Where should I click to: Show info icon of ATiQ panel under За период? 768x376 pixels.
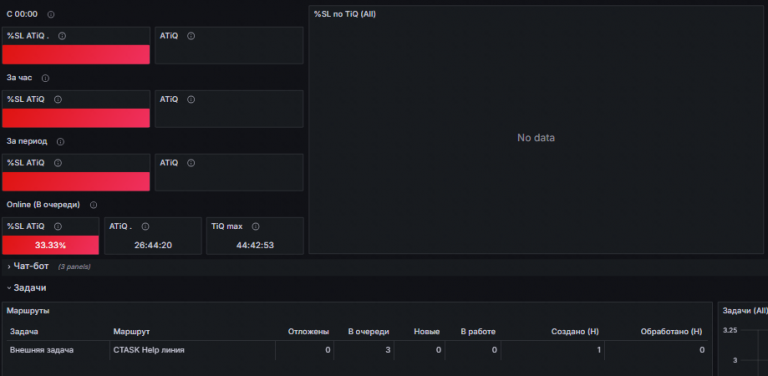pyautogui.click(x=191, y=163)
